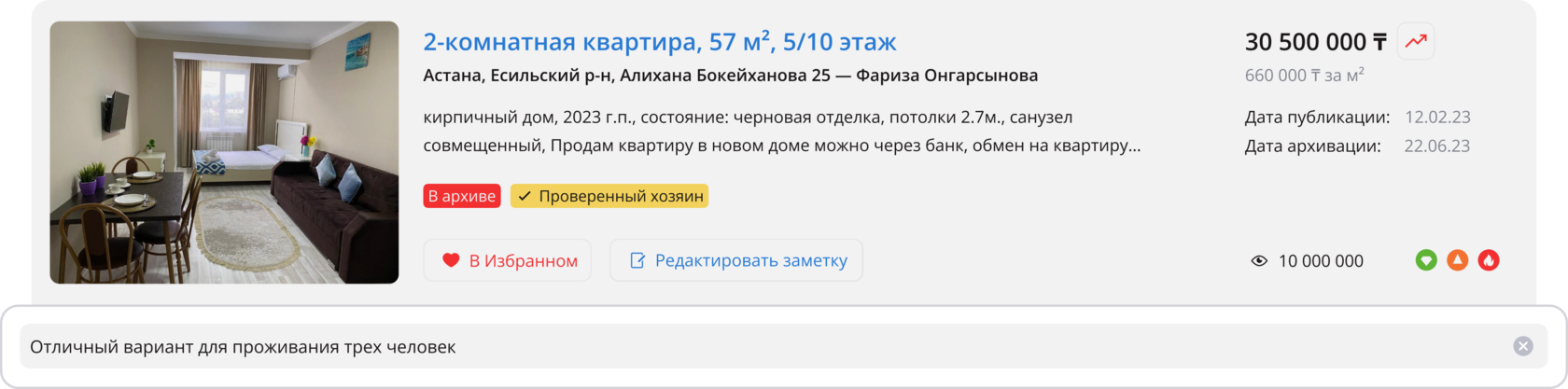This screenshot has width=1568, height=389.
Task: Click the orange triangle boost icon
Action: coord(1458,260)
